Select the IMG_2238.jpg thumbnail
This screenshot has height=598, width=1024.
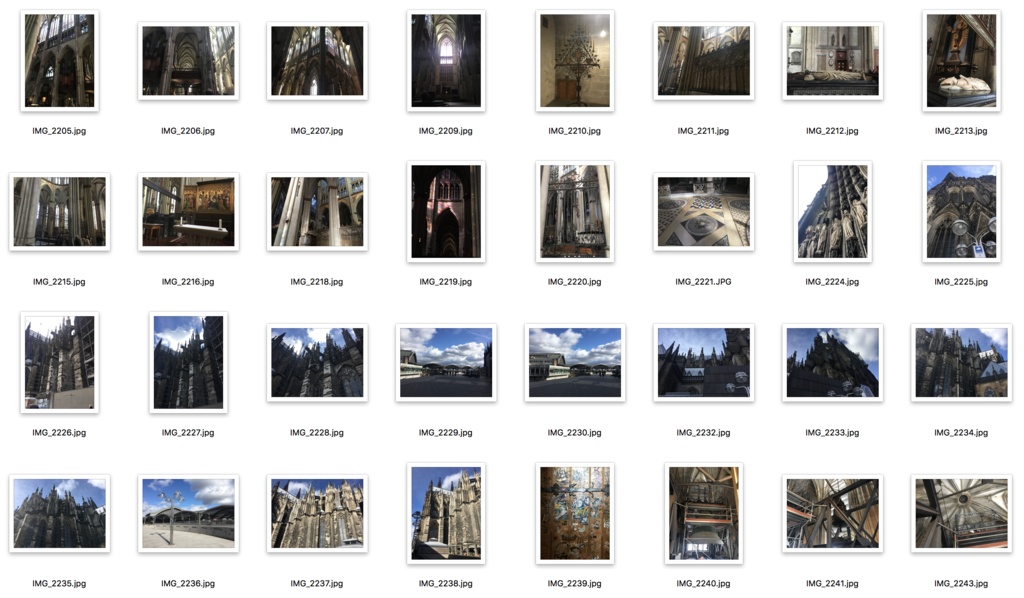click(x=446, y=513)
